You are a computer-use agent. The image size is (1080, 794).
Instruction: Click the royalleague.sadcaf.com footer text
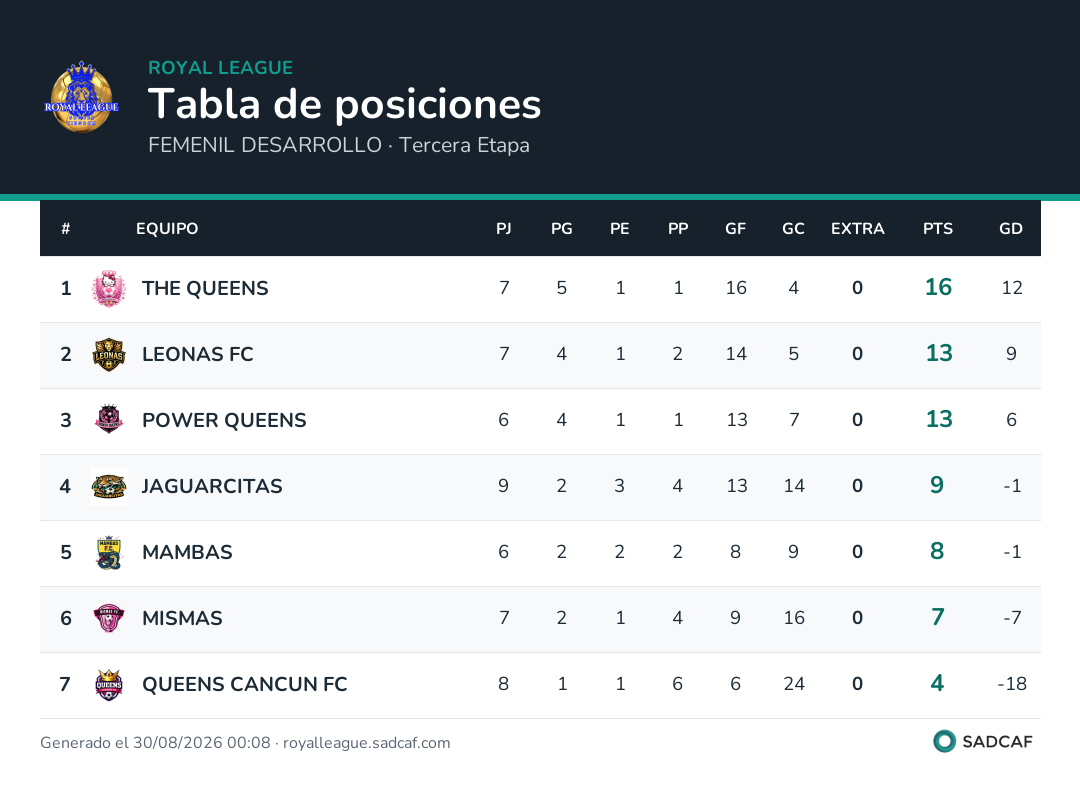coord(366,743)
